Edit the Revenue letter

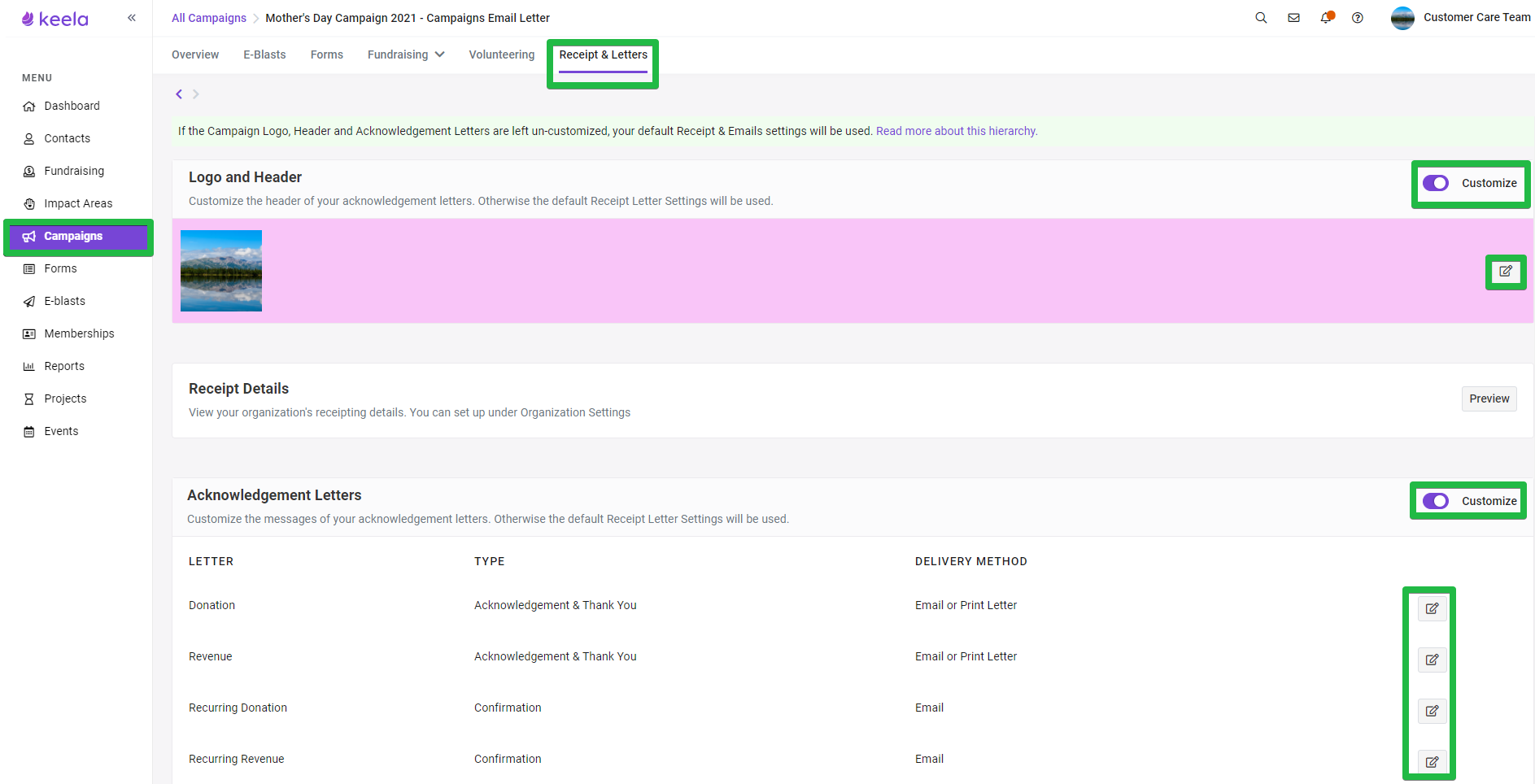[1433, 660]
